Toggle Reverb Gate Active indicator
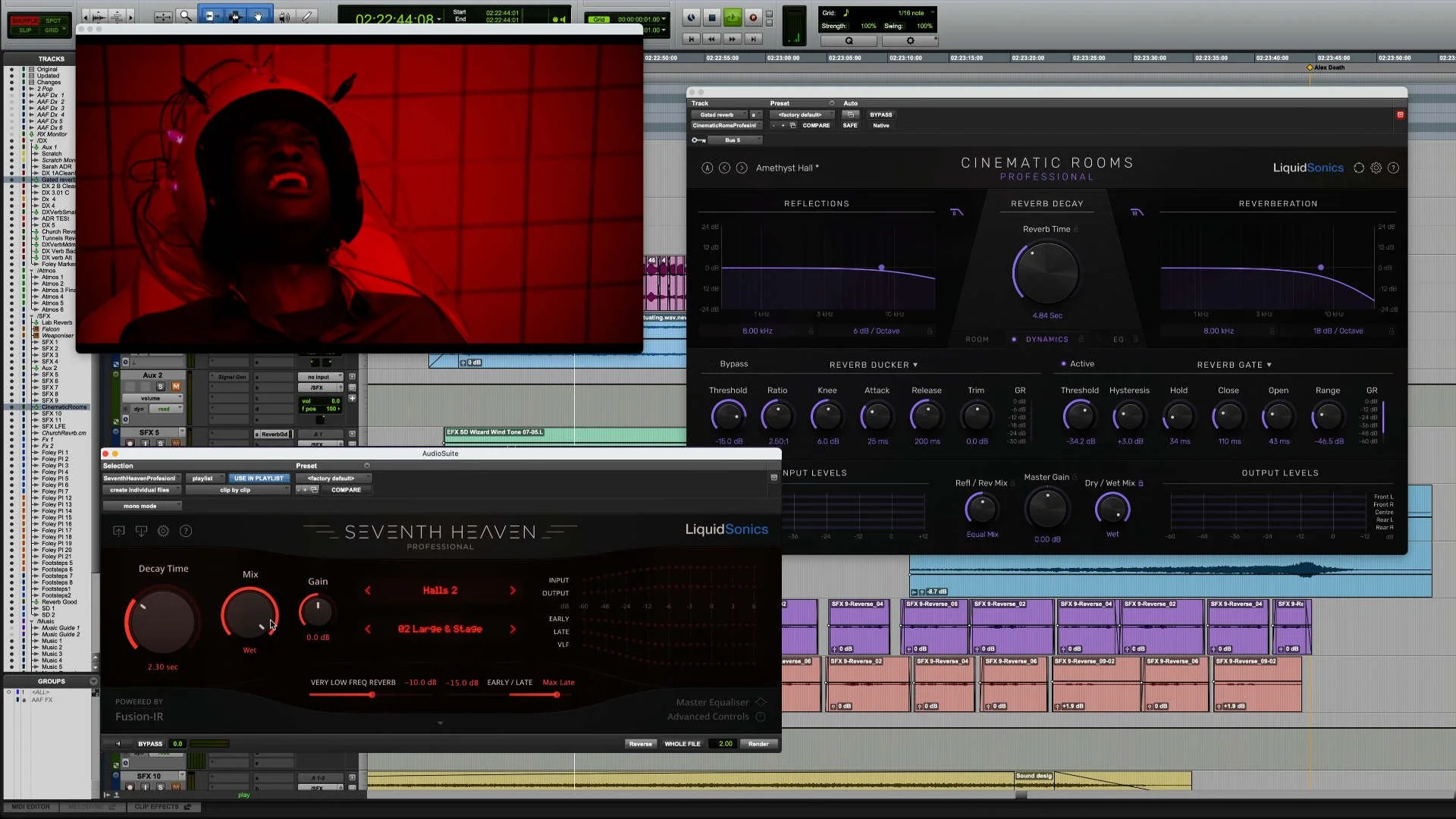The height and width of the screenshot is (819, 1456). 1063,364
